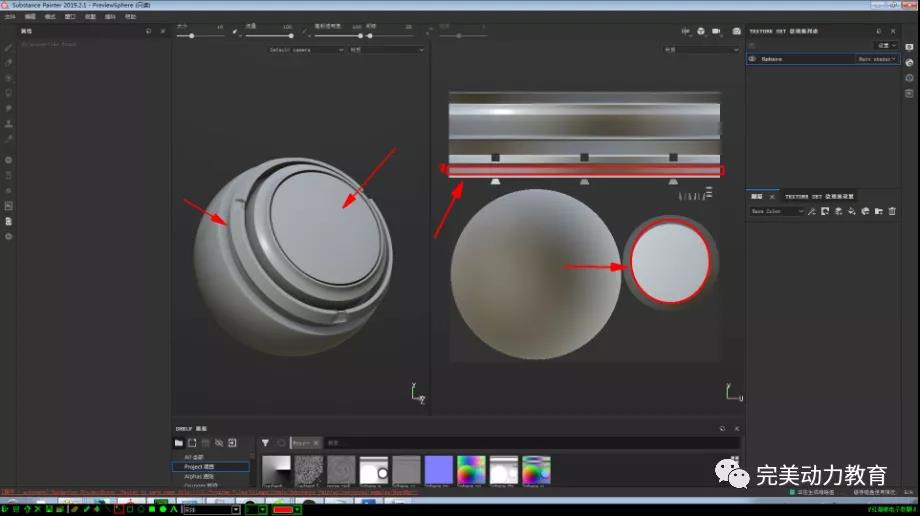Open the Default camera dropdown

(305, 49)
